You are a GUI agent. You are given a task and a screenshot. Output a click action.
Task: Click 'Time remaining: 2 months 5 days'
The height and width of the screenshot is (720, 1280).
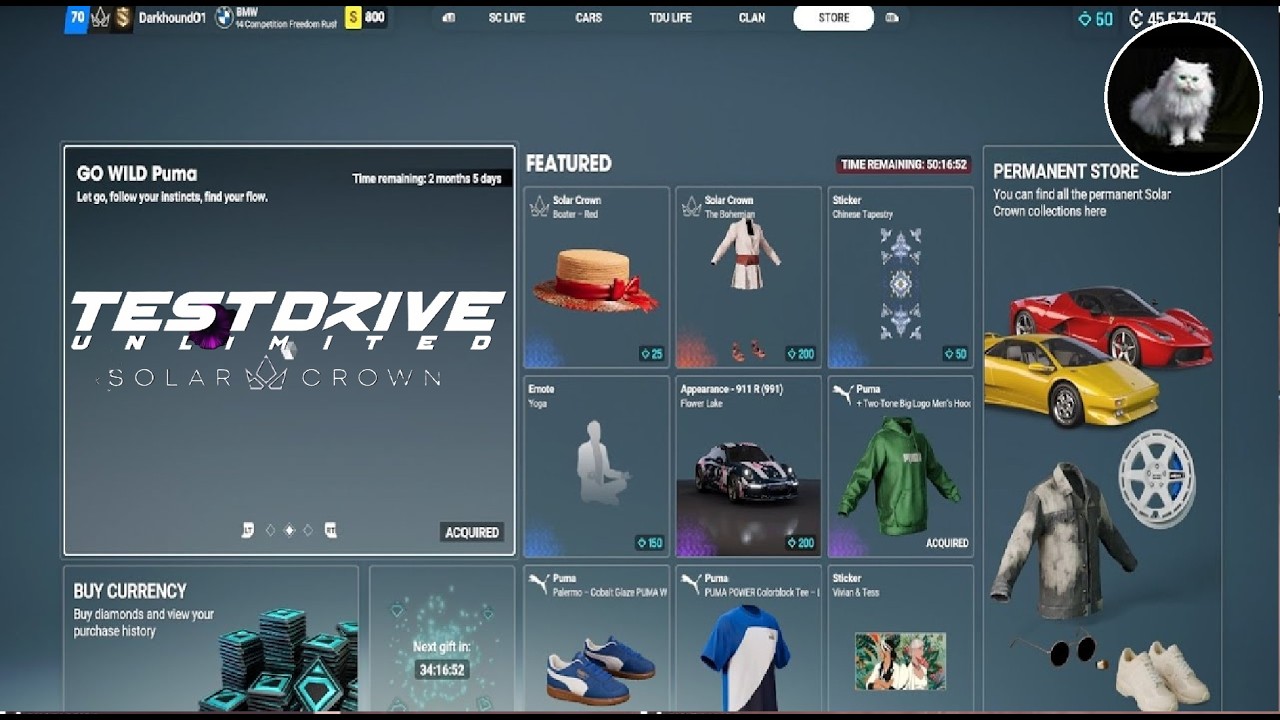pos(427,179)
